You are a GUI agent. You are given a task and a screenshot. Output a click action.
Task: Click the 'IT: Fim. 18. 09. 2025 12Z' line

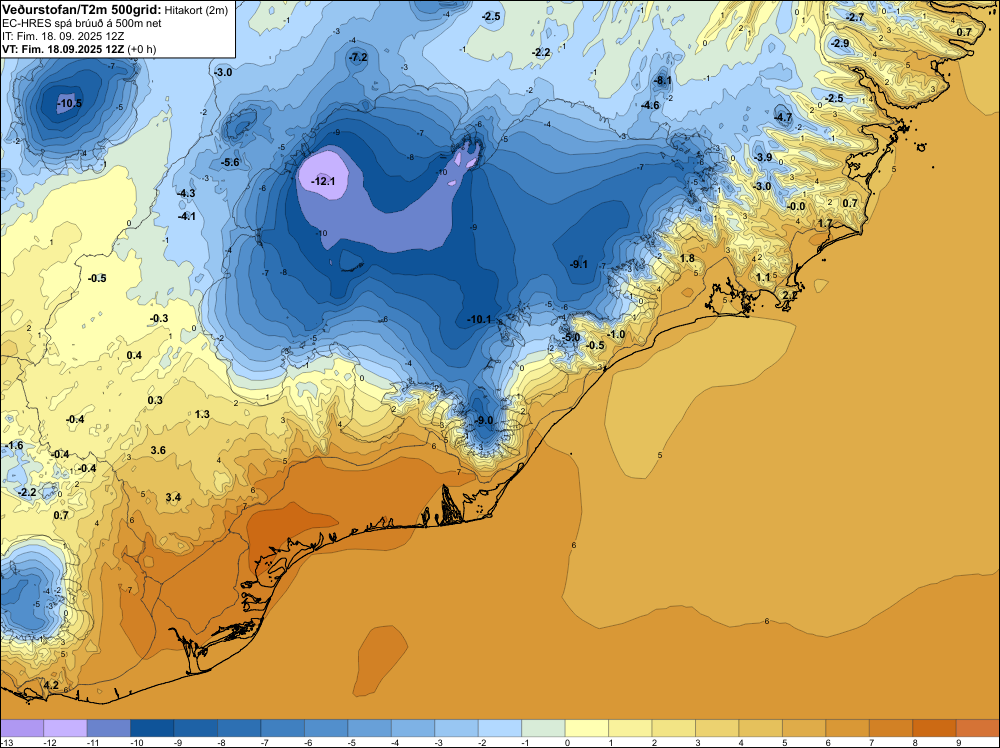(63, 36)
